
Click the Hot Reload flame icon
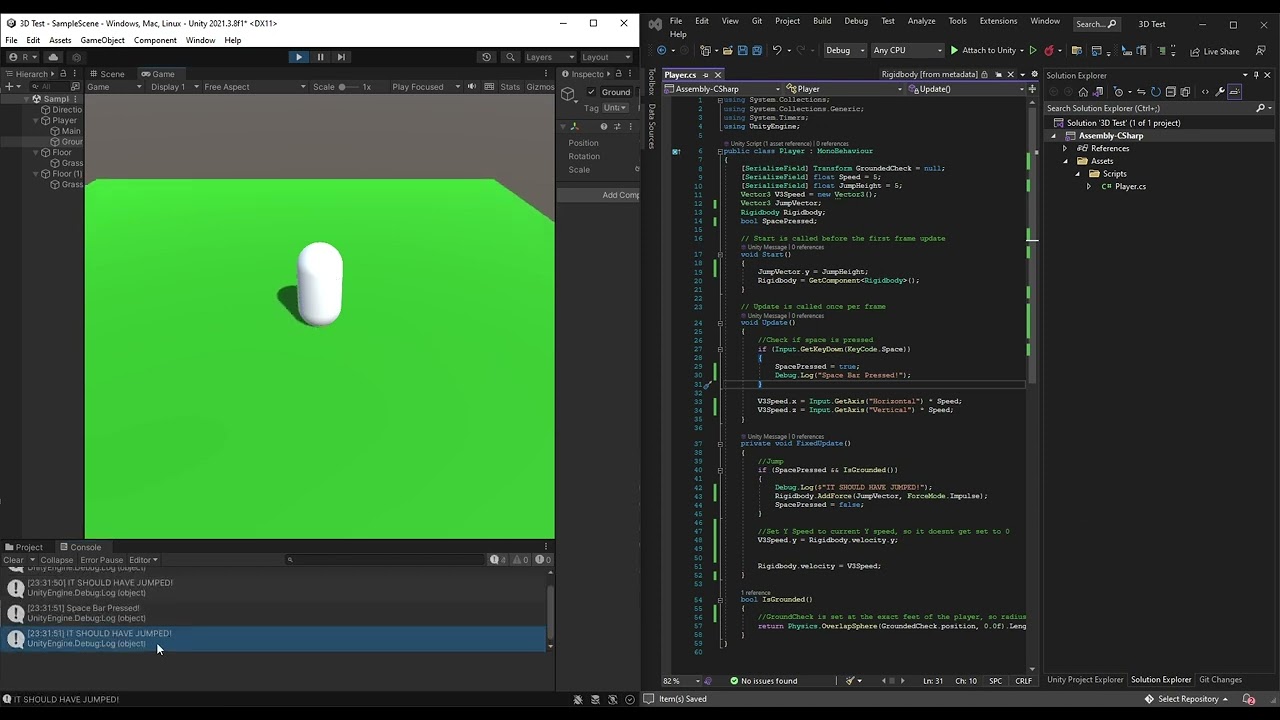1048,51
